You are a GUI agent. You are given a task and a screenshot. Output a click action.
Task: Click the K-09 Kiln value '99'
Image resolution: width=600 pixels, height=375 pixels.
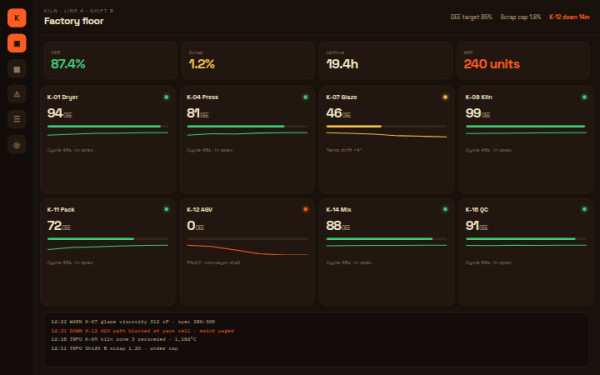[x=473, y=113]
